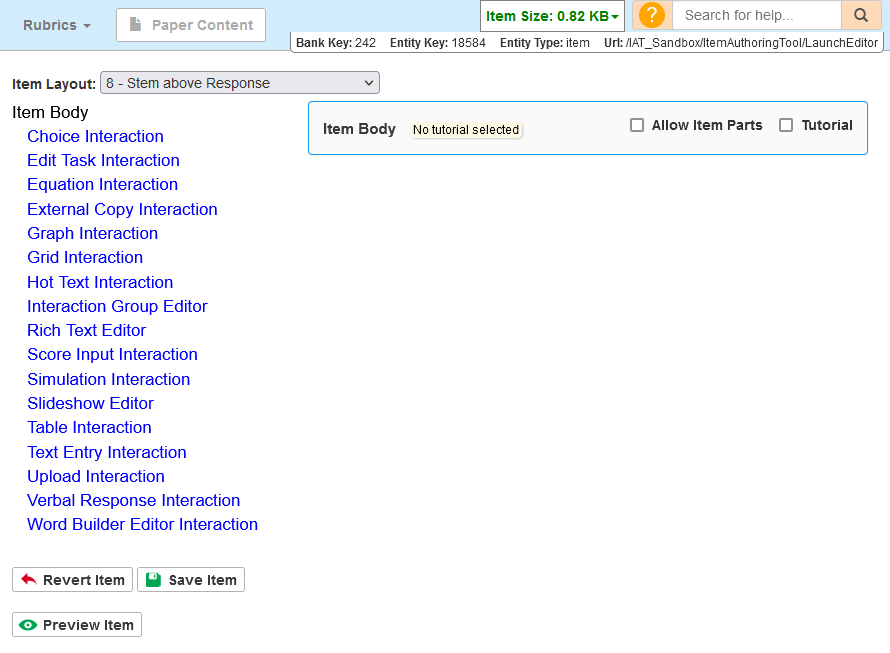Enable Allow Item Parts checkbox

point(637,125)
